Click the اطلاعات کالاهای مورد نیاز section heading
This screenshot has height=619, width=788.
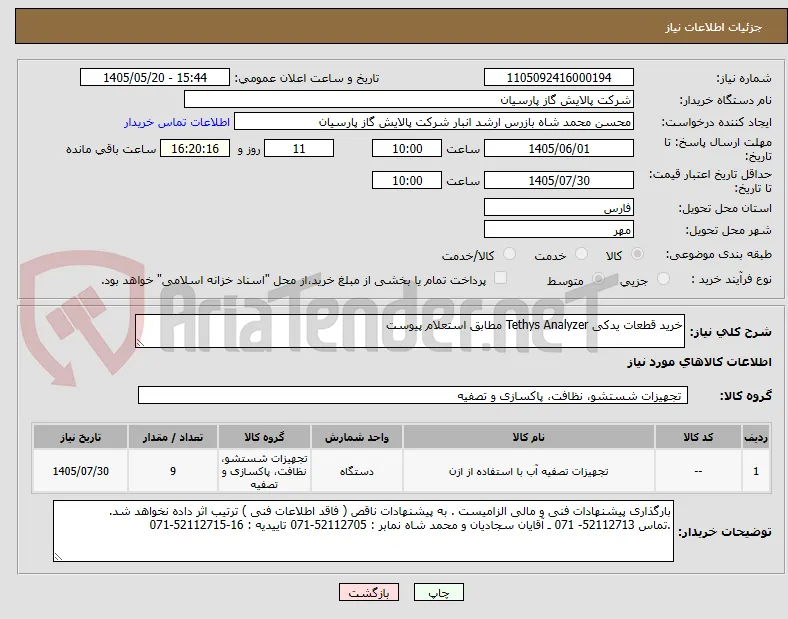pyautogui.click(x=699, y=362)
